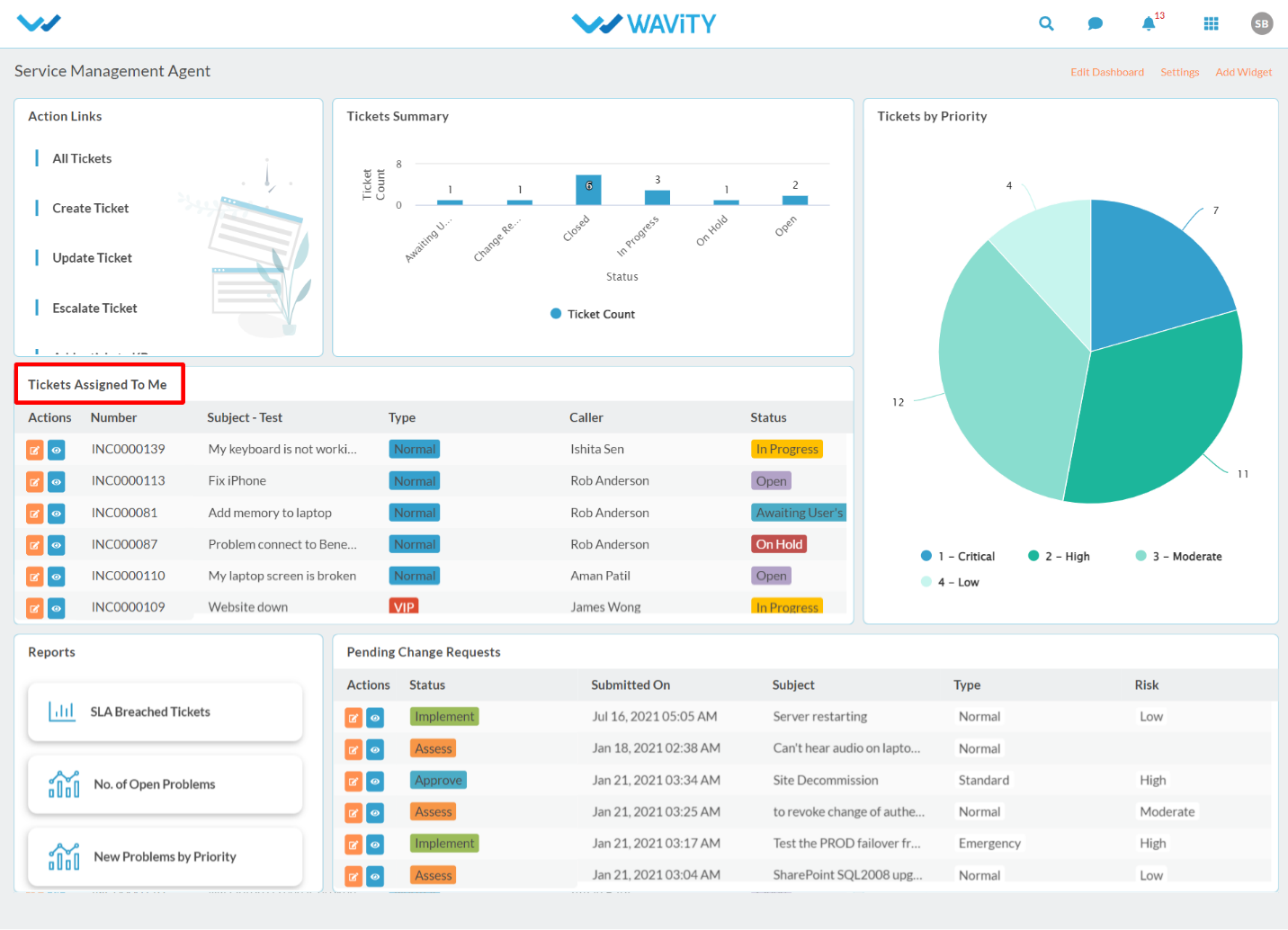
Task: Click the Emergency type cell
Action: click(x=989, y=843)
